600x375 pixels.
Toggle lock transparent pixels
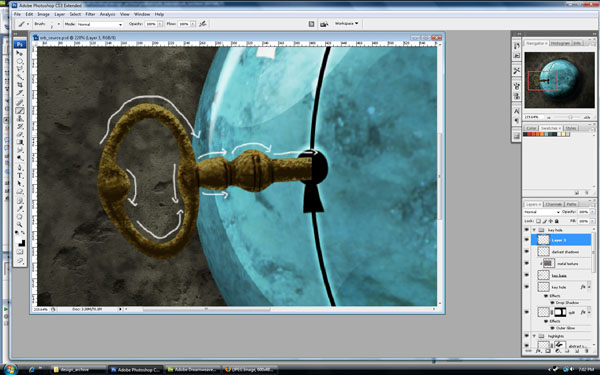(x=538, y=221)
